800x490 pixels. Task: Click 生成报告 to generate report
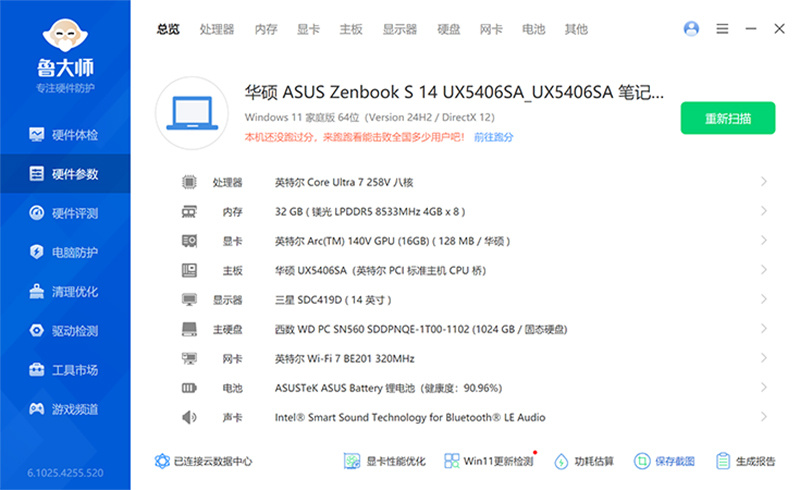(x=745, y=461)
